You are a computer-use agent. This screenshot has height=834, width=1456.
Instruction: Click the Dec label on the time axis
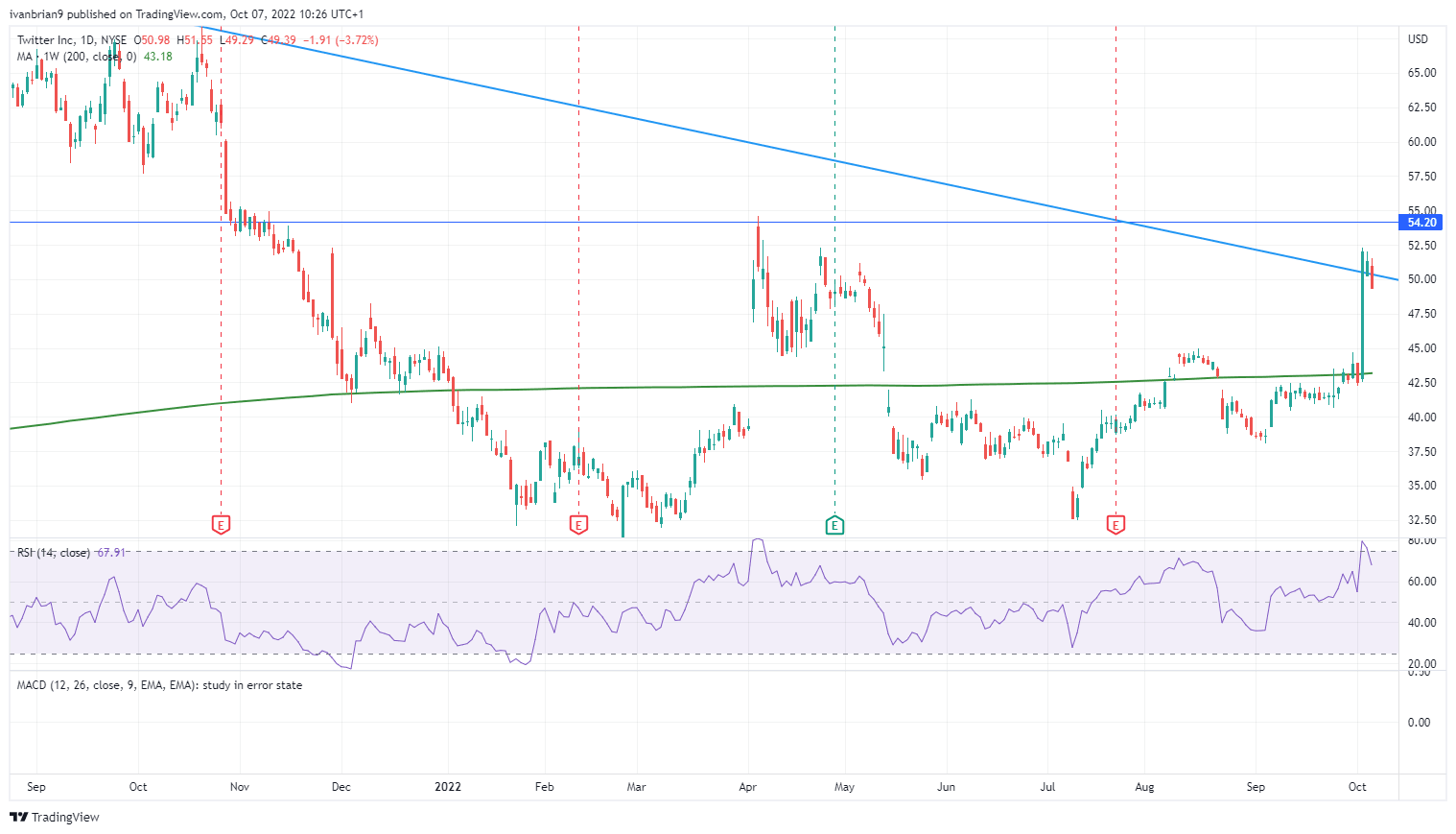coord(341,787)
